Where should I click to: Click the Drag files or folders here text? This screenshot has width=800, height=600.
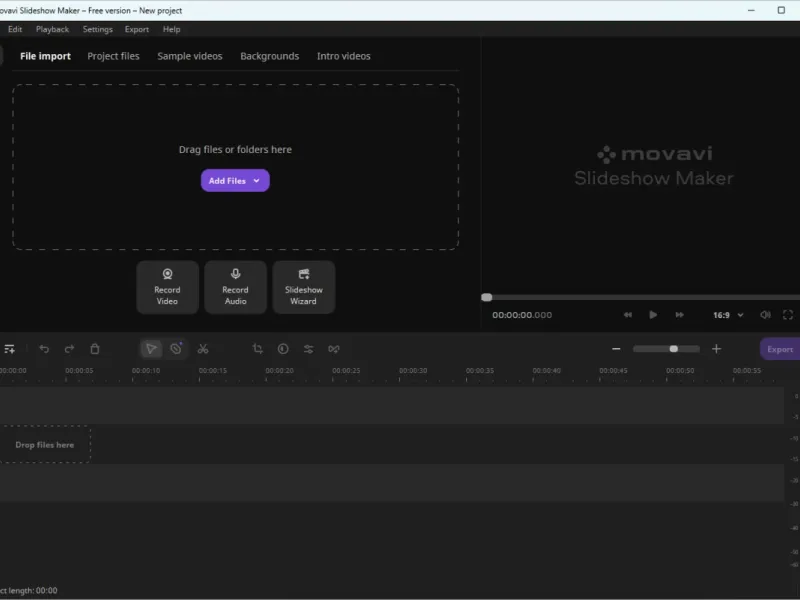(x=235, y=149)
